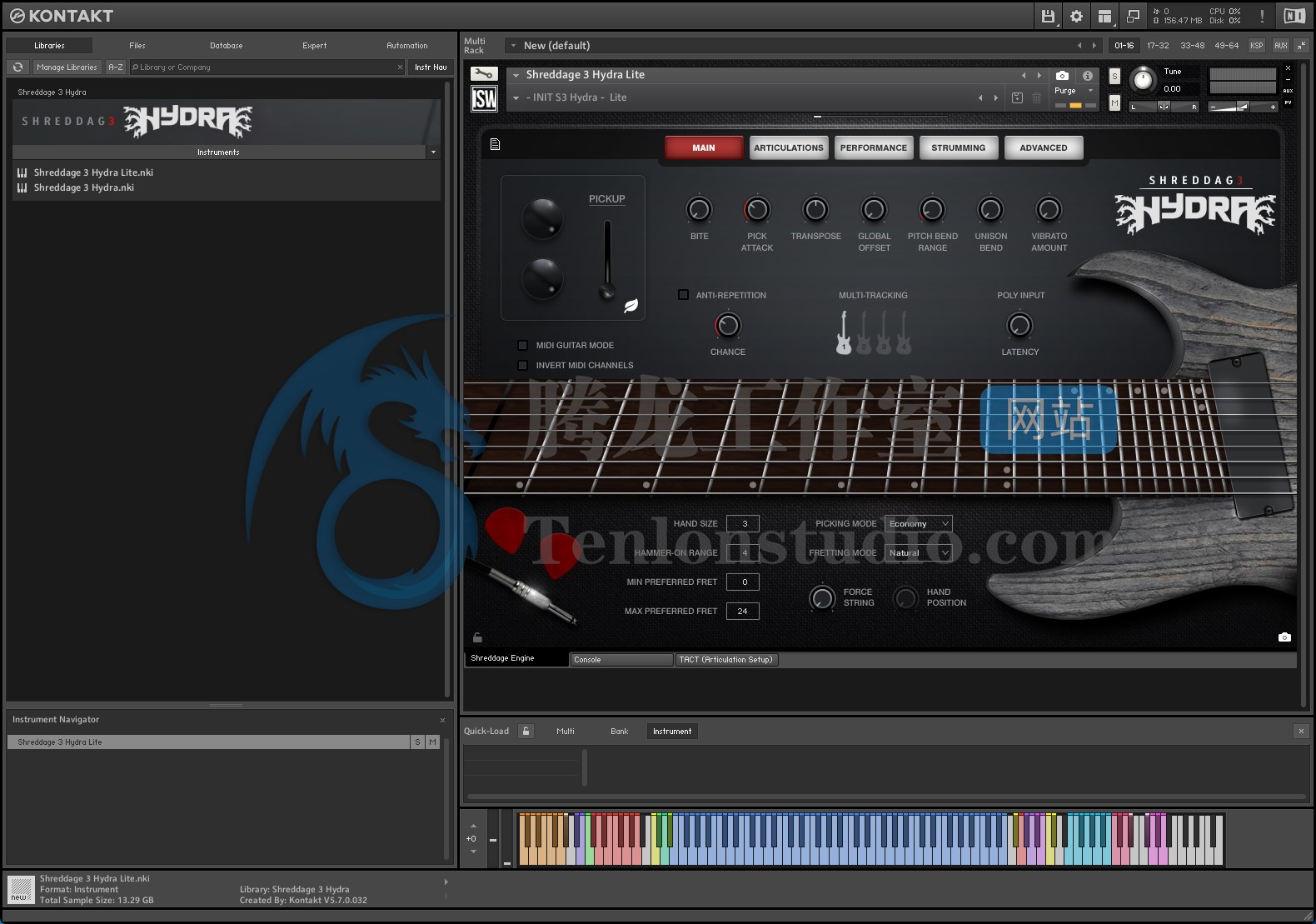
Task: Save the current snapshot icon
Action: point(1017,97)
